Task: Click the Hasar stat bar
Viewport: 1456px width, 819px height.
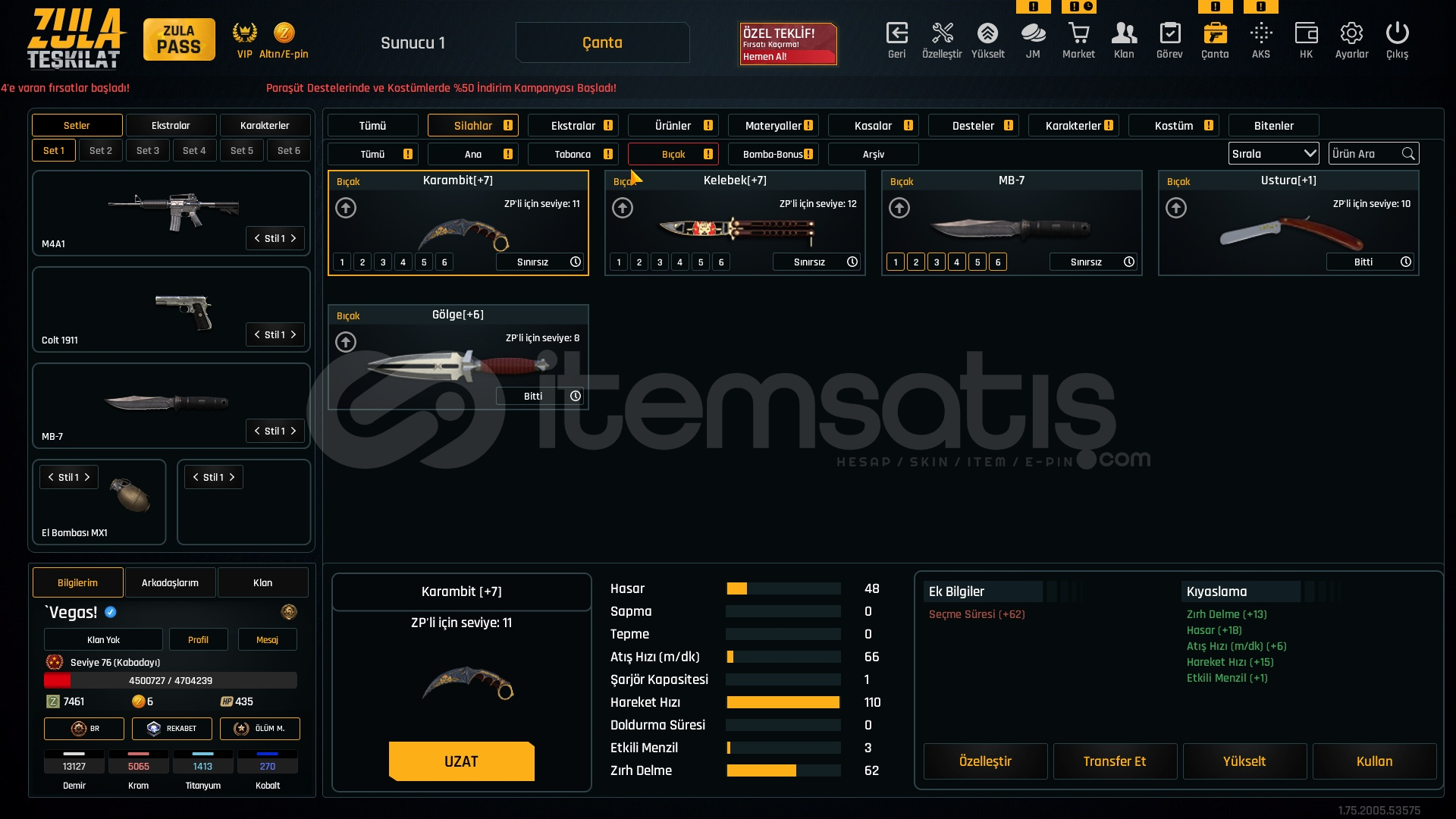Action: click(x=783, y=588)
